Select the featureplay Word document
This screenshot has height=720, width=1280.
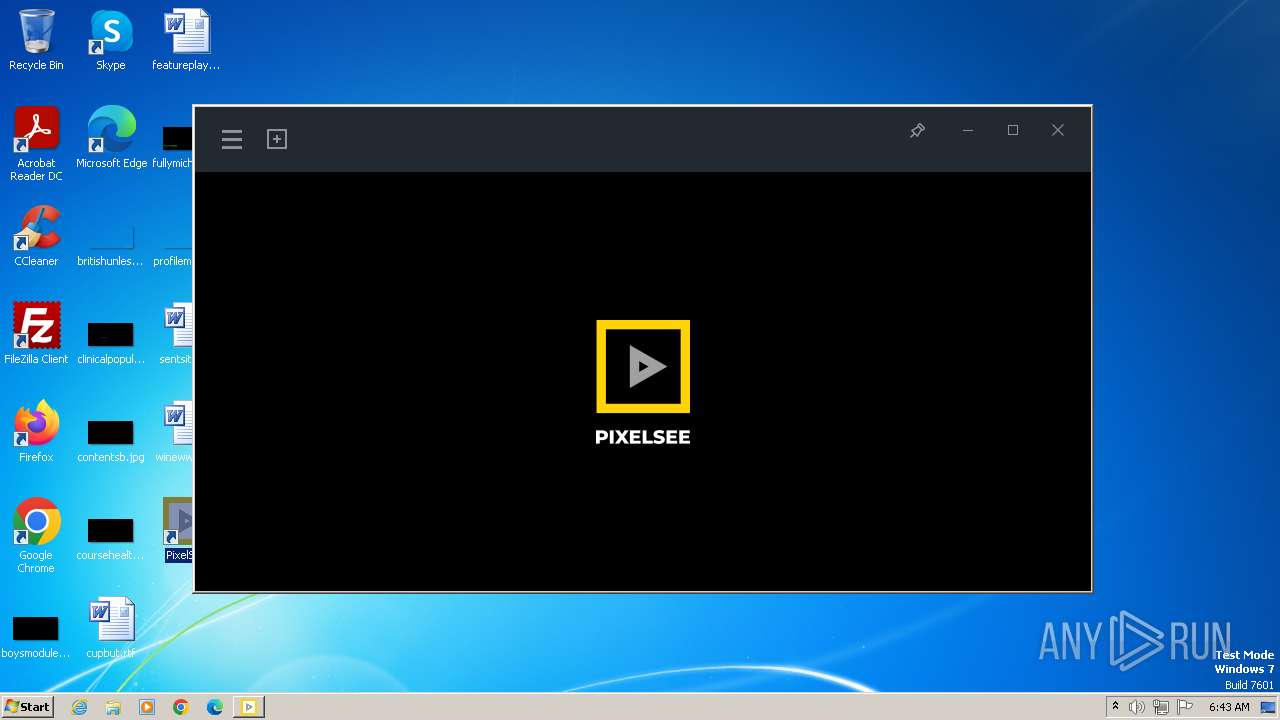186,40
